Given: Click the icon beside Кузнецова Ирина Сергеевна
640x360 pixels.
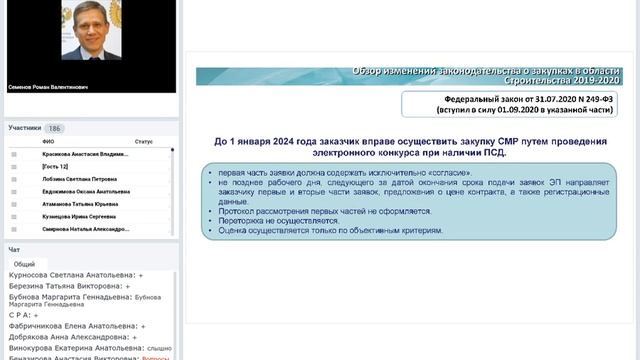Looking at the screenshot, I should pos(14,217).
